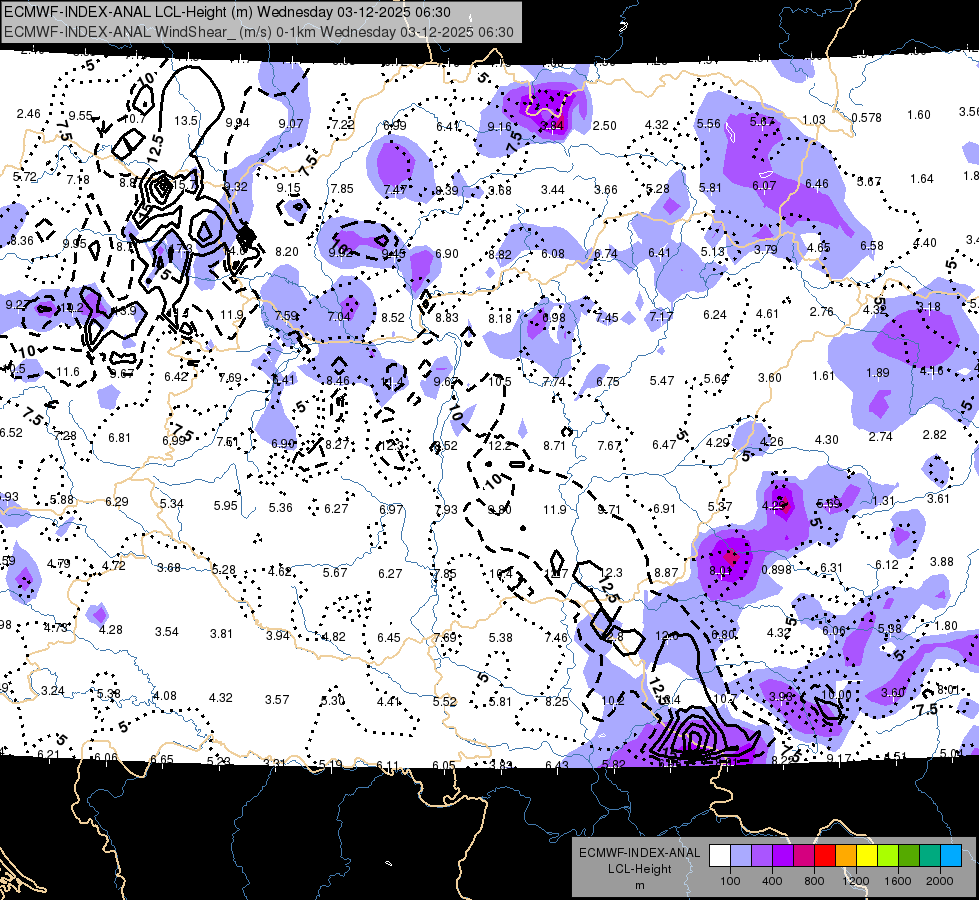
Task: Click 'ECMWF-INDEX-ANAL' text in the legend box
Action: coord(639,853)
